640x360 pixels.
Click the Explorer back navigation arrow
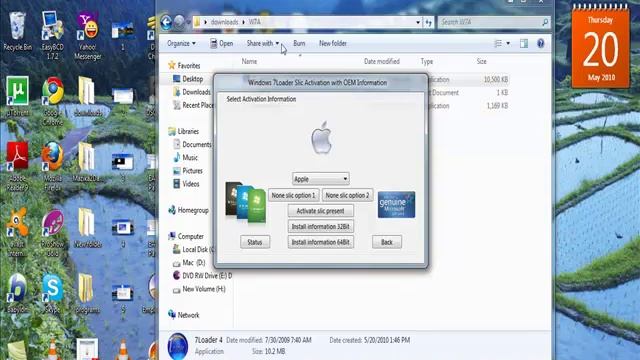[166, 22]
